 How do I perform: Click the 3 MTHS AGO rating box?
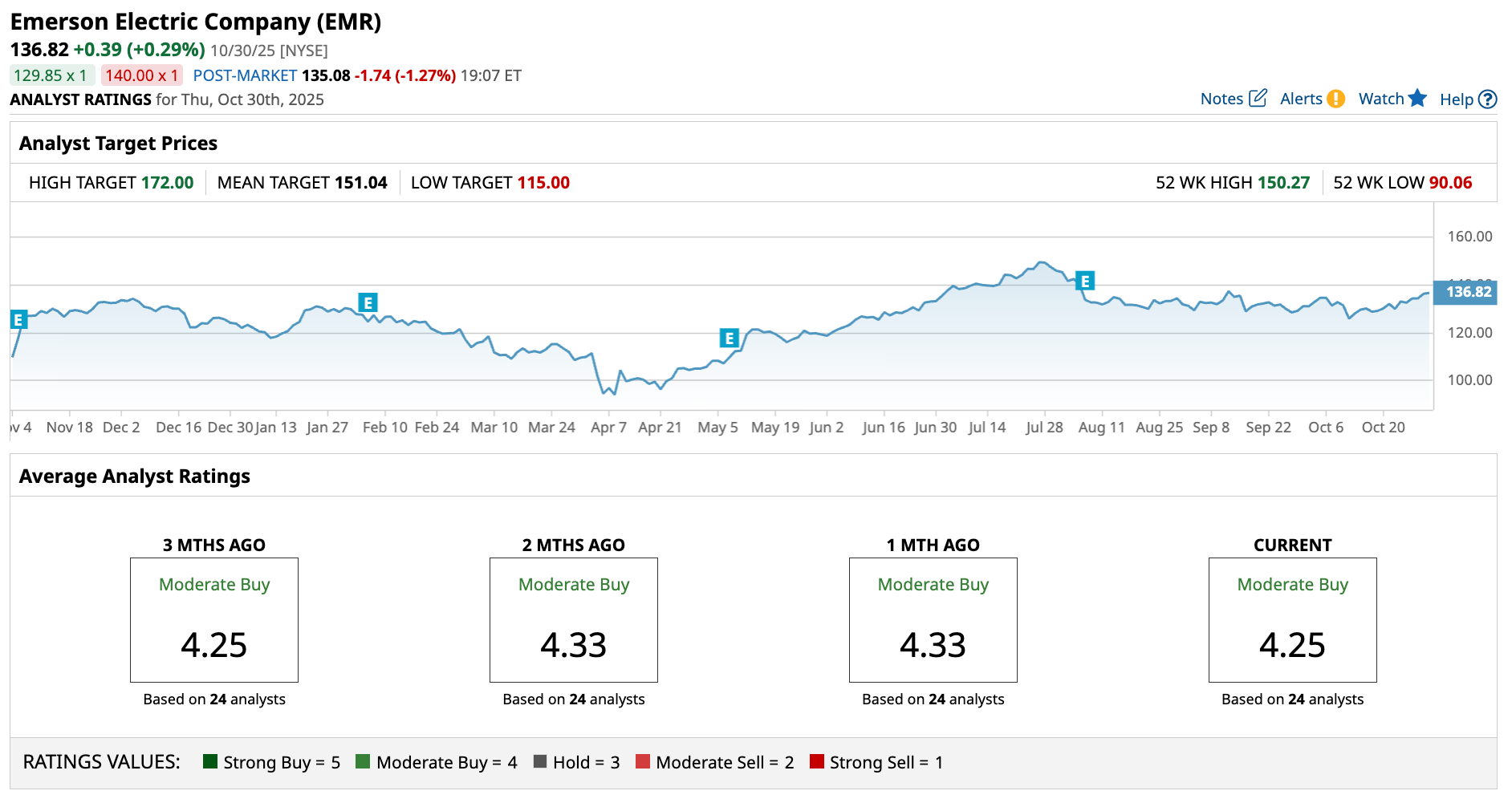click(214, 619)
